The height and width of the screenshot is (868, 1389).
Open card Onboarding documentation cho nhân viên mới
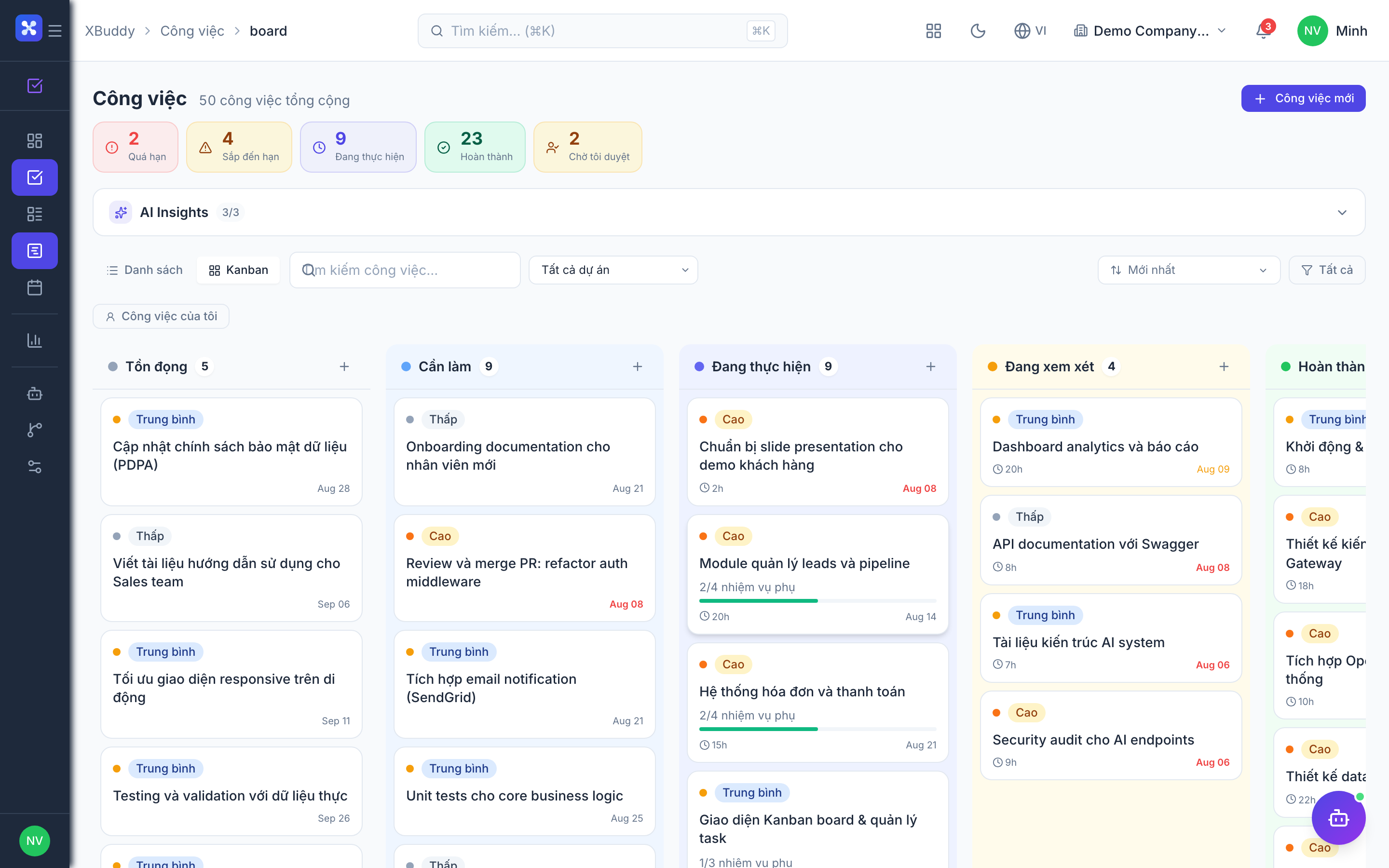525,452
